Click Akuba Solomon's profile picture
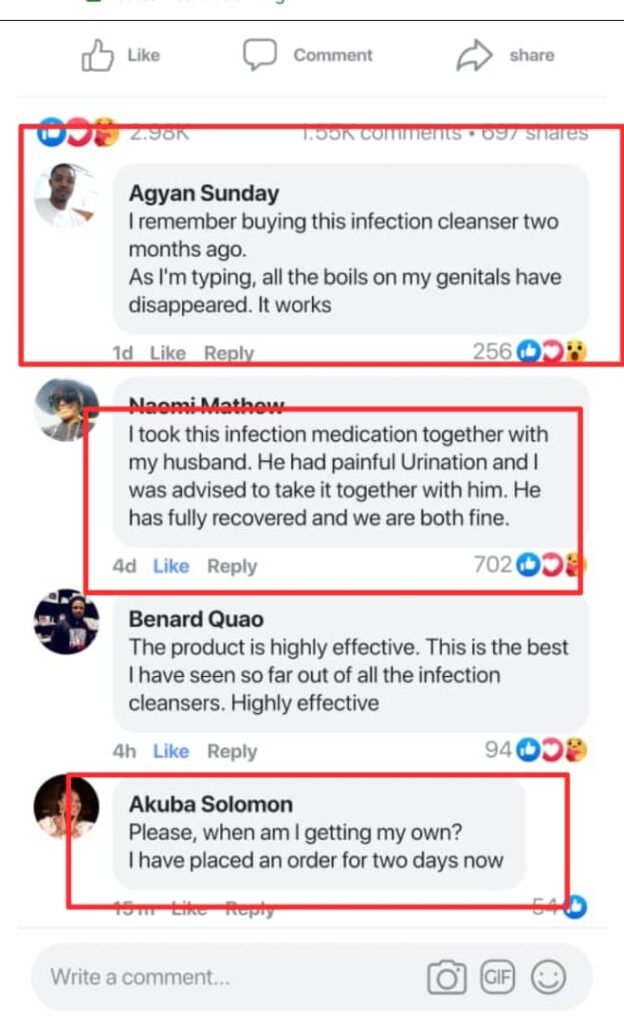The height and width of the screenshot is (1024, 624). pos(66,806)
